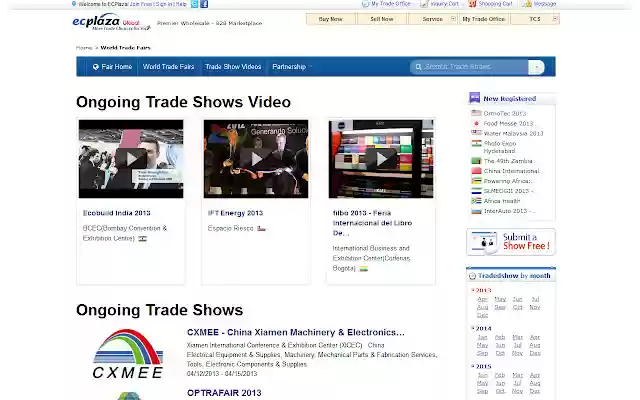The height and width of the screenshot is (400, 640).
Task: Click the My Trade Office icon in the top bar
Action: click(x=365, y=4)
